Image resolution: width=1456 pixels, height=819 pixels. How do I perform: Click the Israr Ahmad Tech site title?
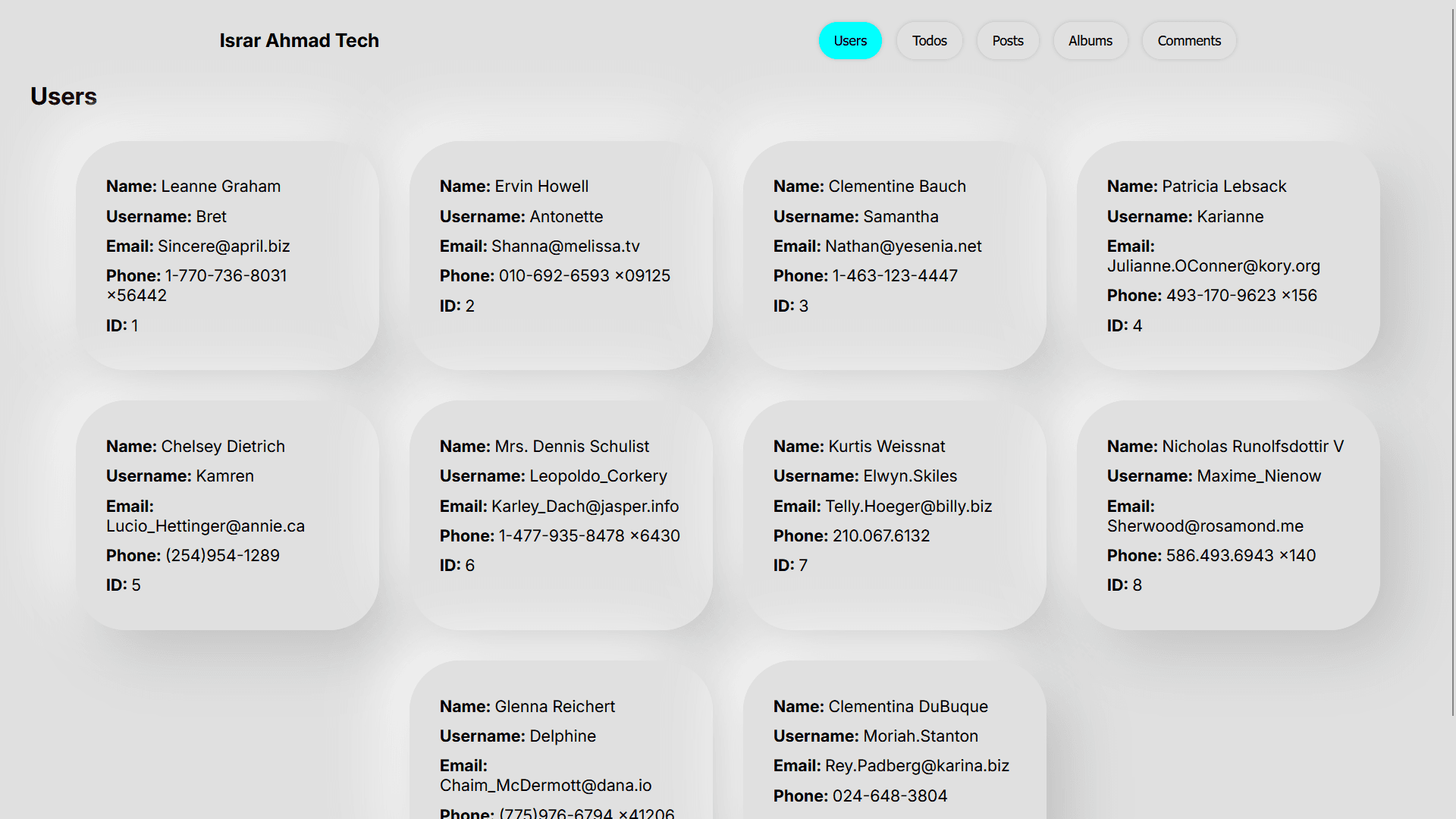(299, 40)
